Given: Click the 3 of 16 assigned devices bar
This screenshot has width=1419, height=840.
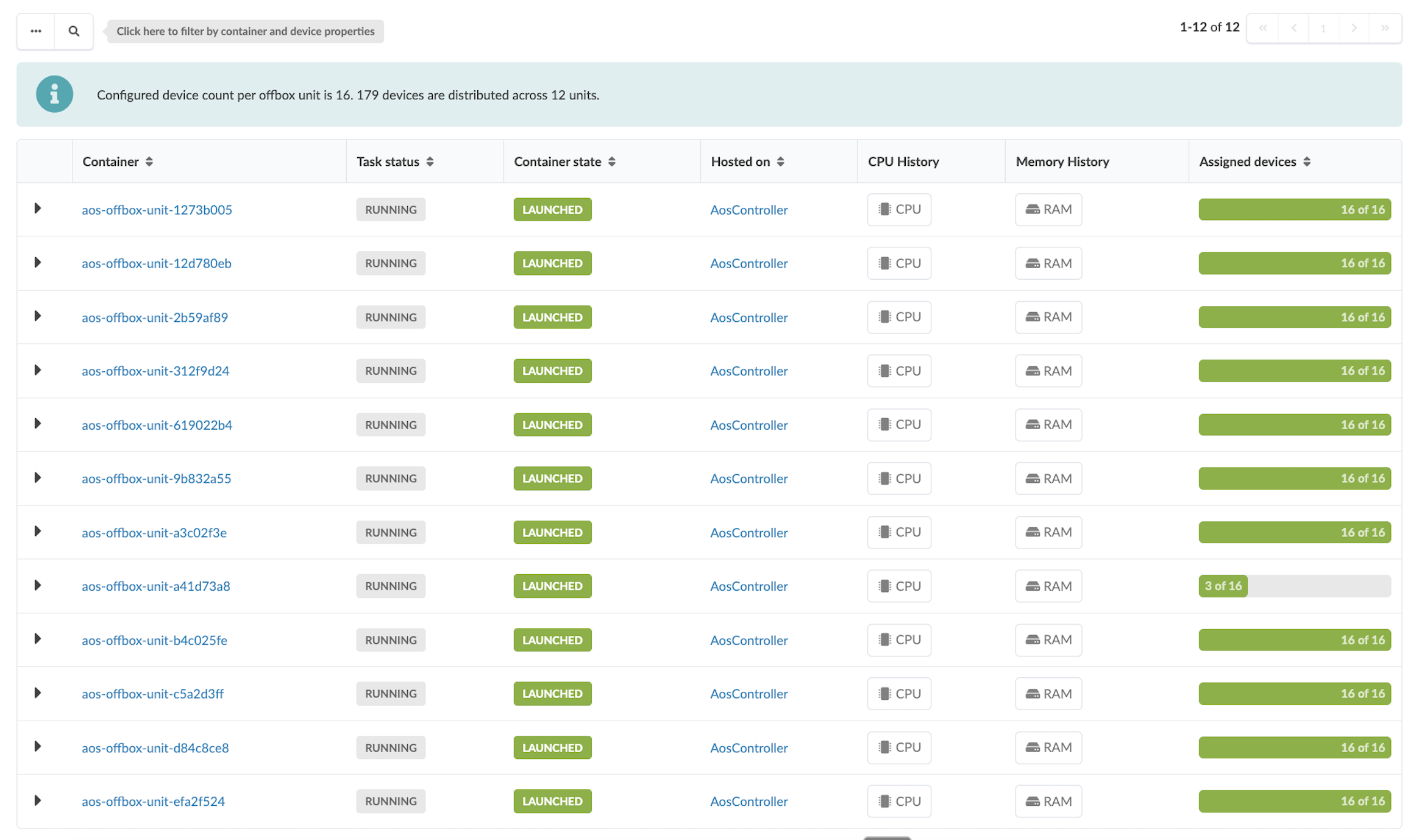Looking at the screenshot, I should coord(1295,586).
